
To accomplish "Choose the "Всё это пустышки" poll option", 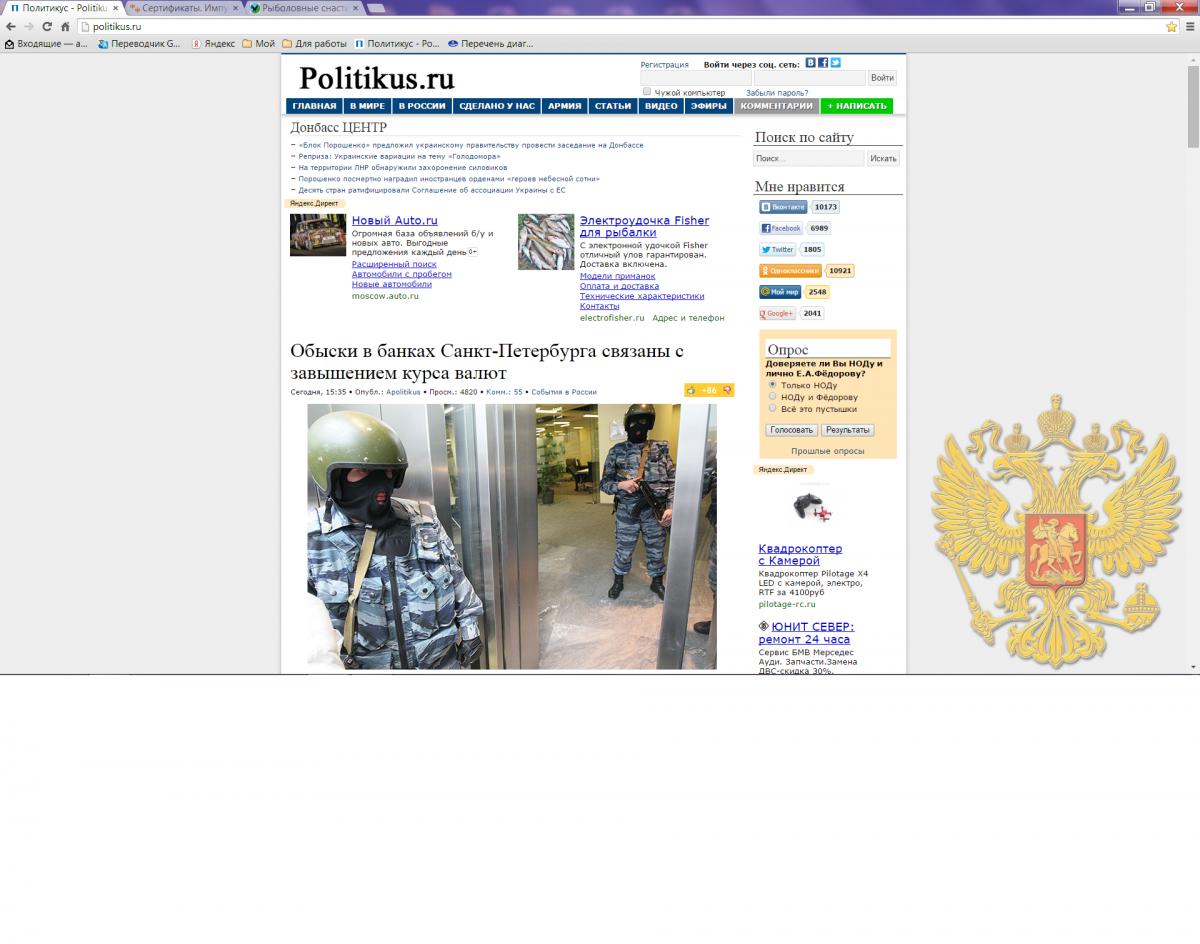I will (x=772, y=409).
